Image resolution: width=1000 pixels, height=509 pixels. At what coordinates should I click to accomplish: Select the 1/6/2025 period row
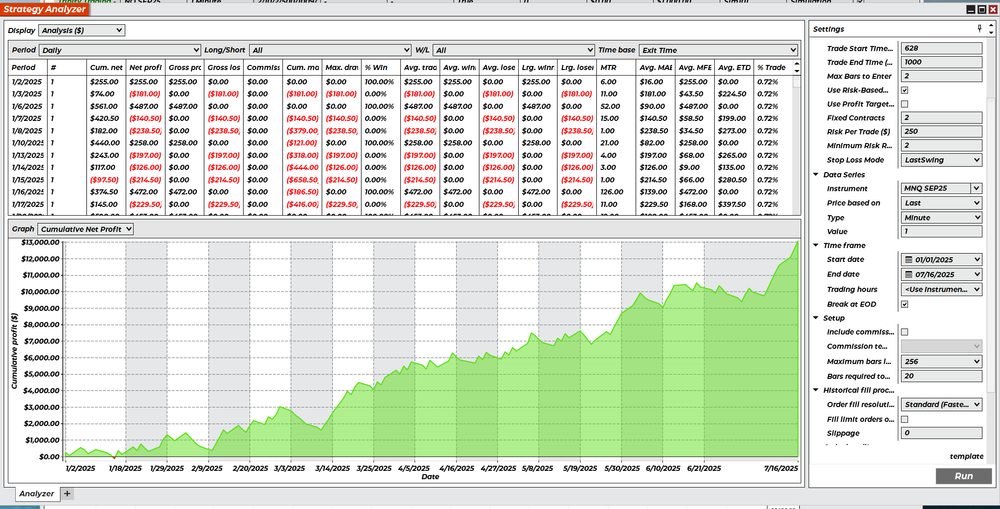pos(402,107)
